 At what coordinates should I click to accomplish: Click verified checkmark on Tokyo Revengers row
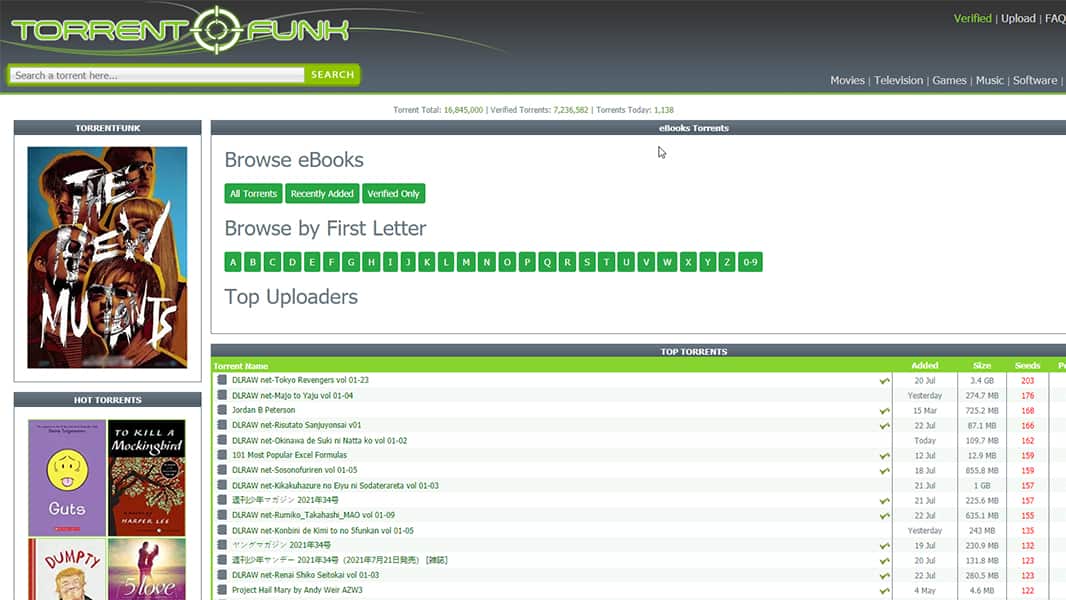point(884,381)
